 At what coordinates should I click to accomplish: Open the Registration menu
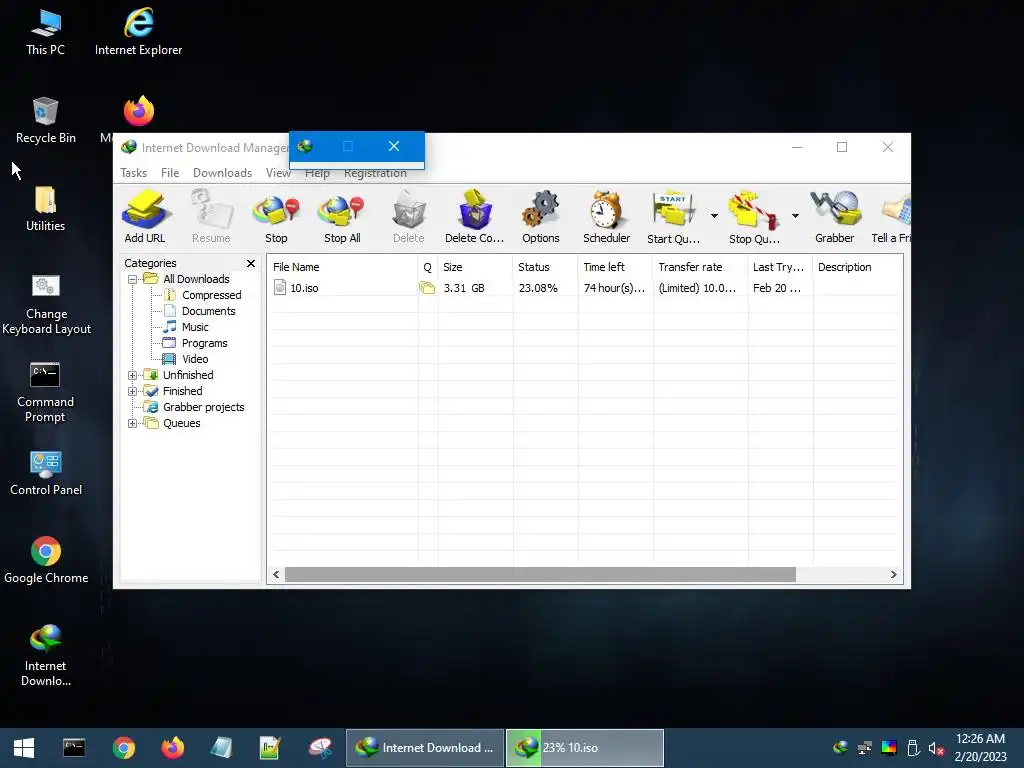(x=376, y=173)
